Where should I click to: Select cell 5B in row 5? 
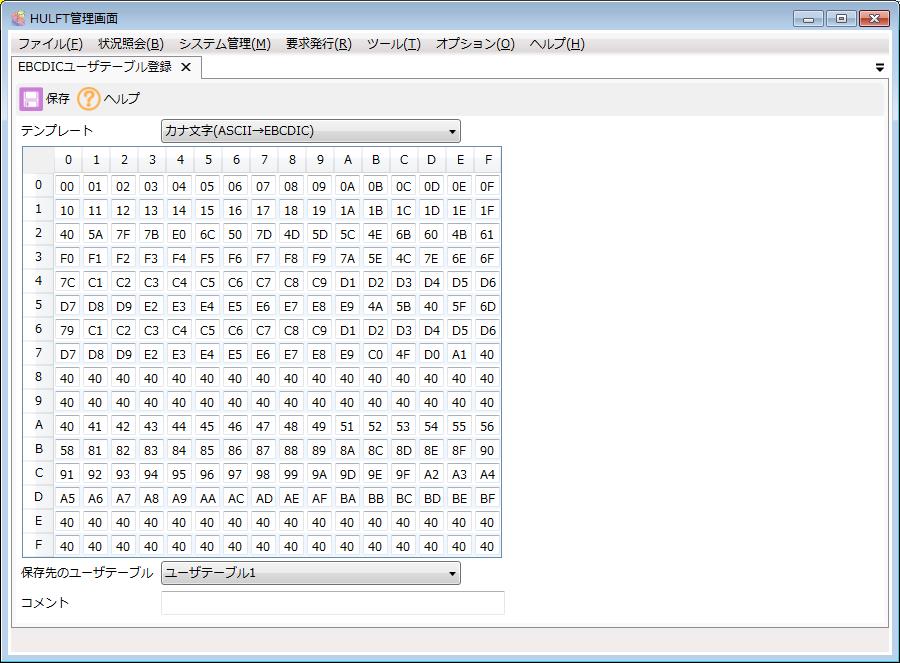403,307
